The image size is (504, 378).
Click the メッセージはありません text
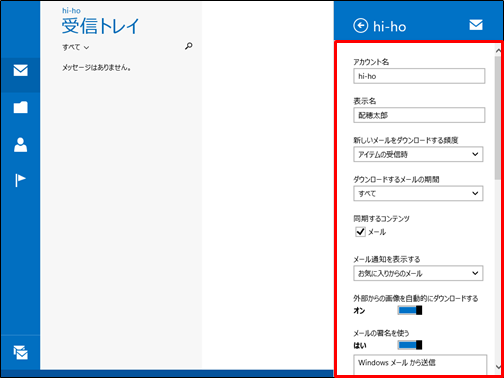[96, 68]
